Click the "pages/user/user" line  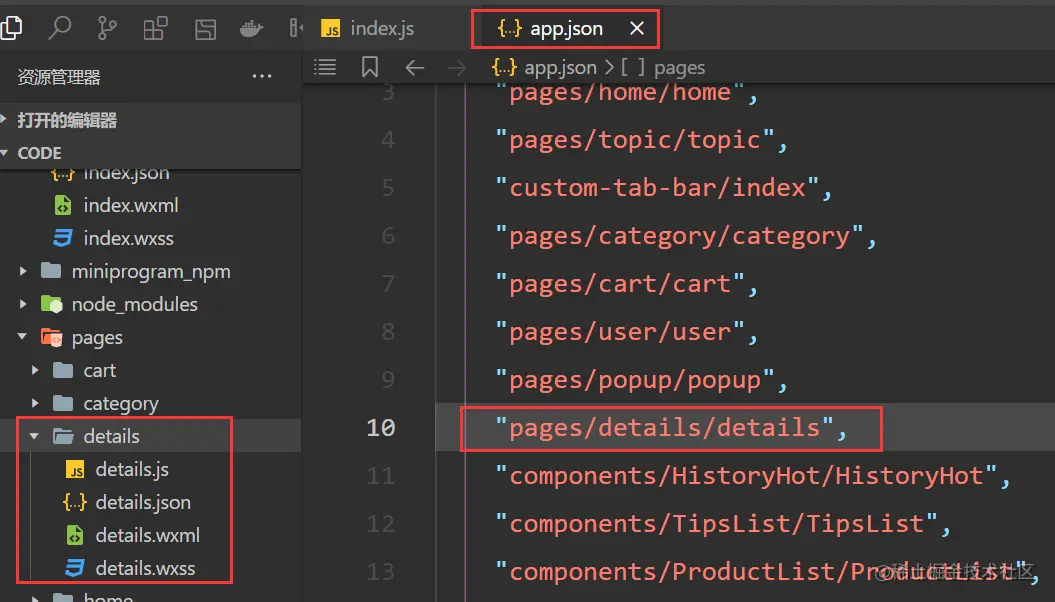[626, 332]
